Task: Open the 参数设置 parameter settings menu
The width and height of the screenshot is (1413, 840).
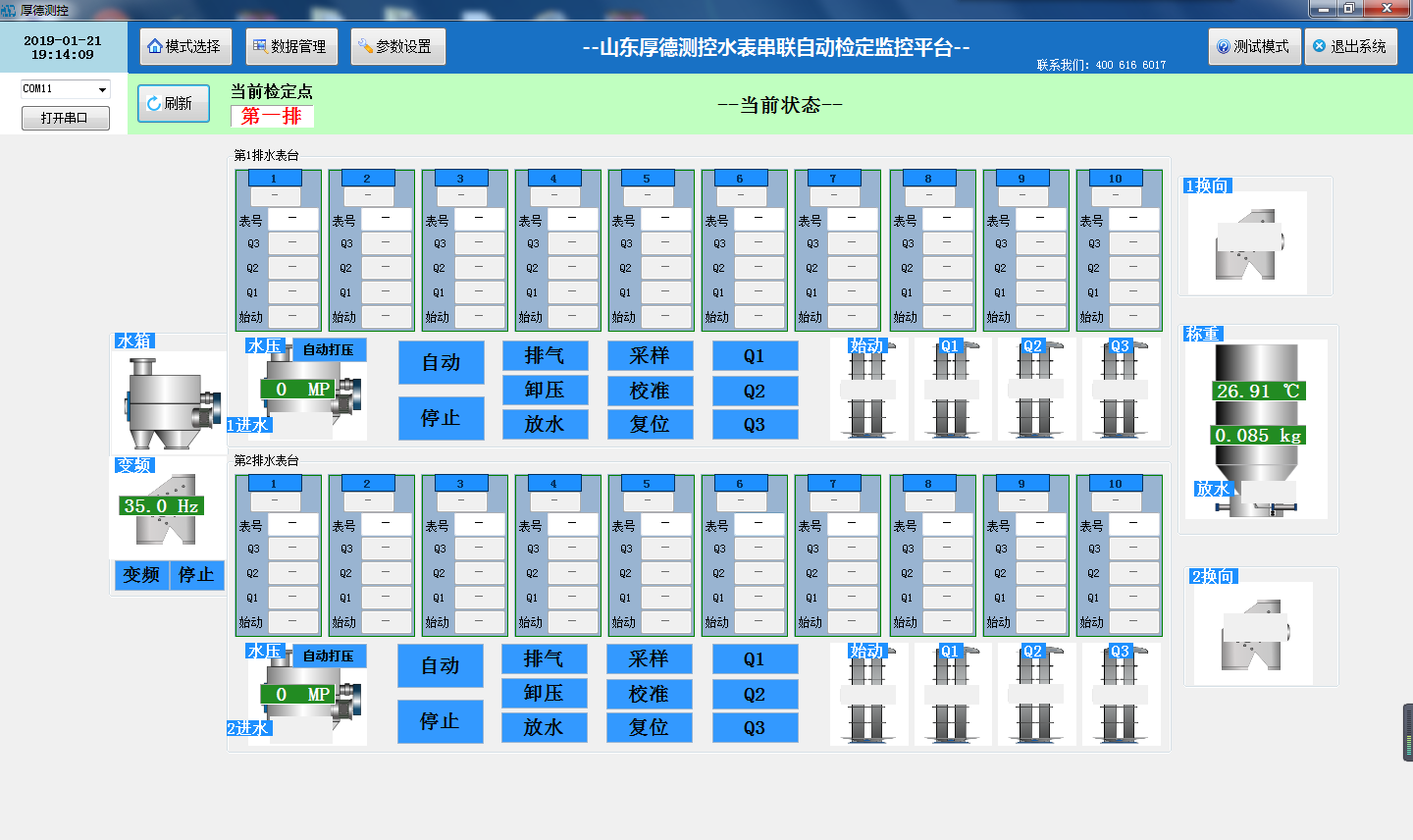Action: click(x=396, y=47)
